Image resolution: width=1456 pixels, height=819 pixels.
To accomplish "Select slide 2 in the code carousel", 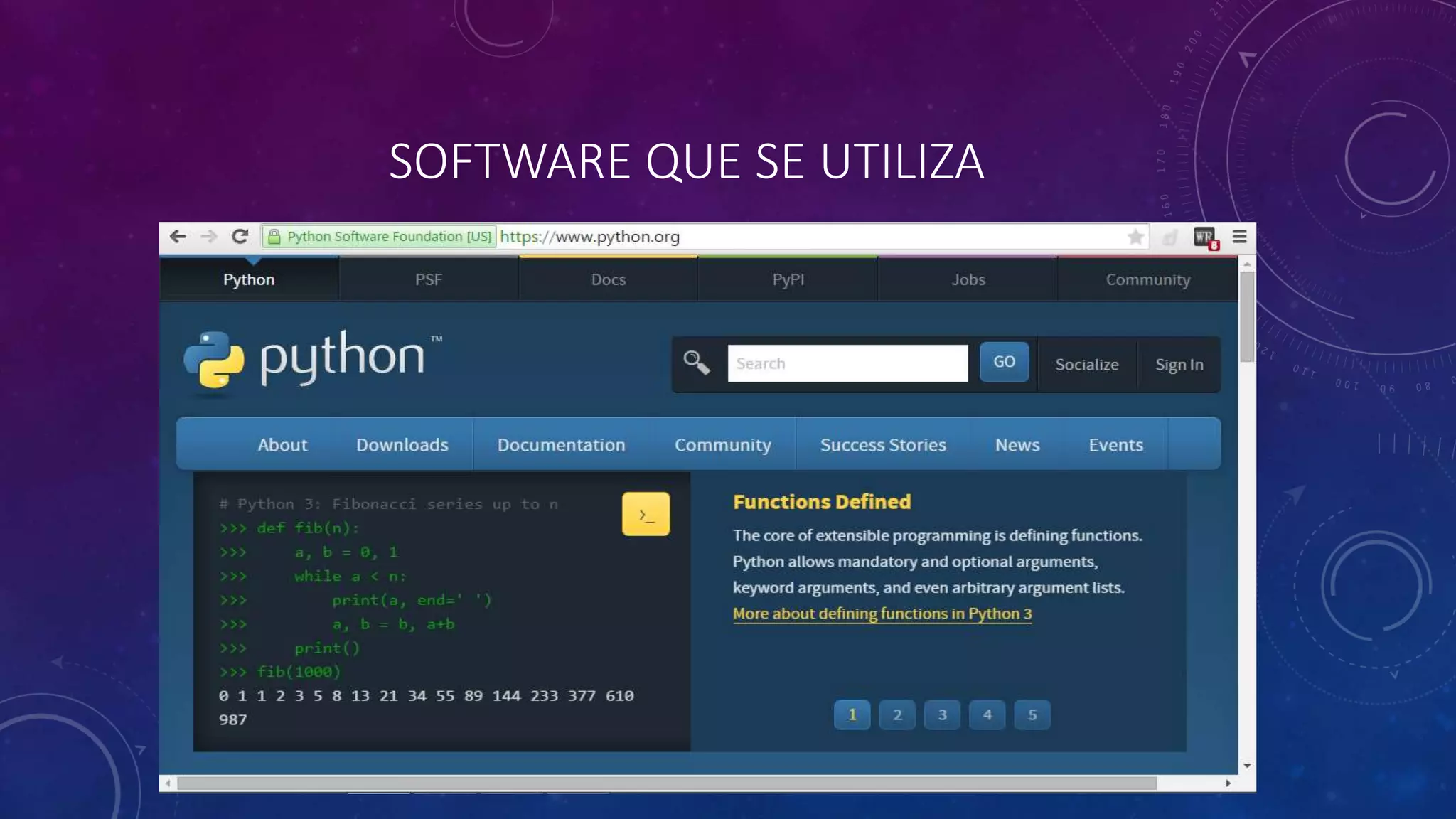I will (897, 714).
